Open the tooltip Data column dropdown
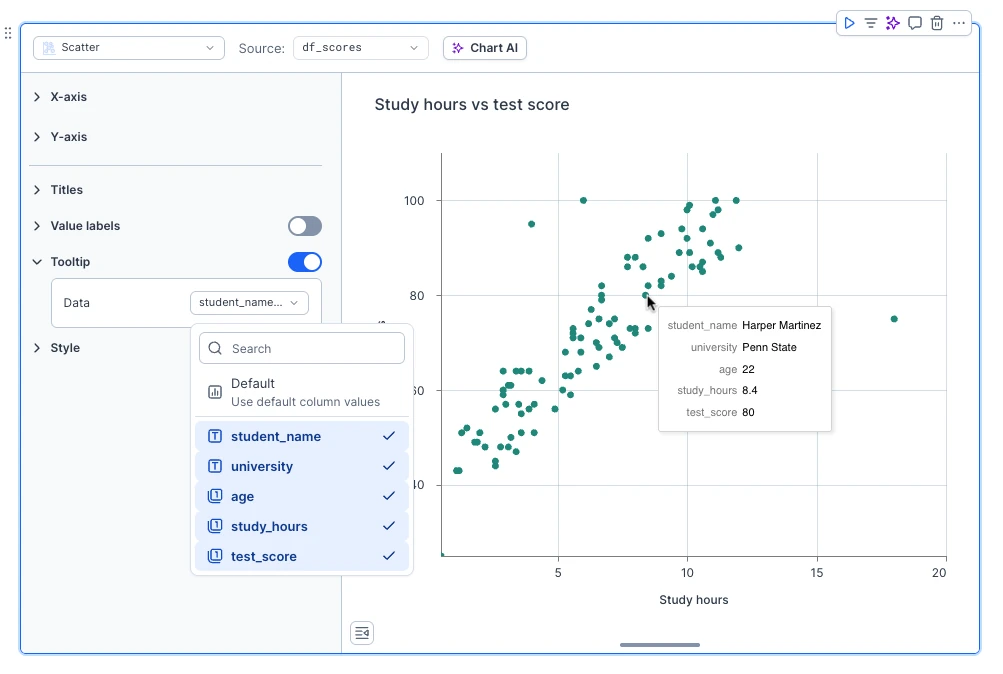The height and width of the screenshot is (674, 1003). 249,302
